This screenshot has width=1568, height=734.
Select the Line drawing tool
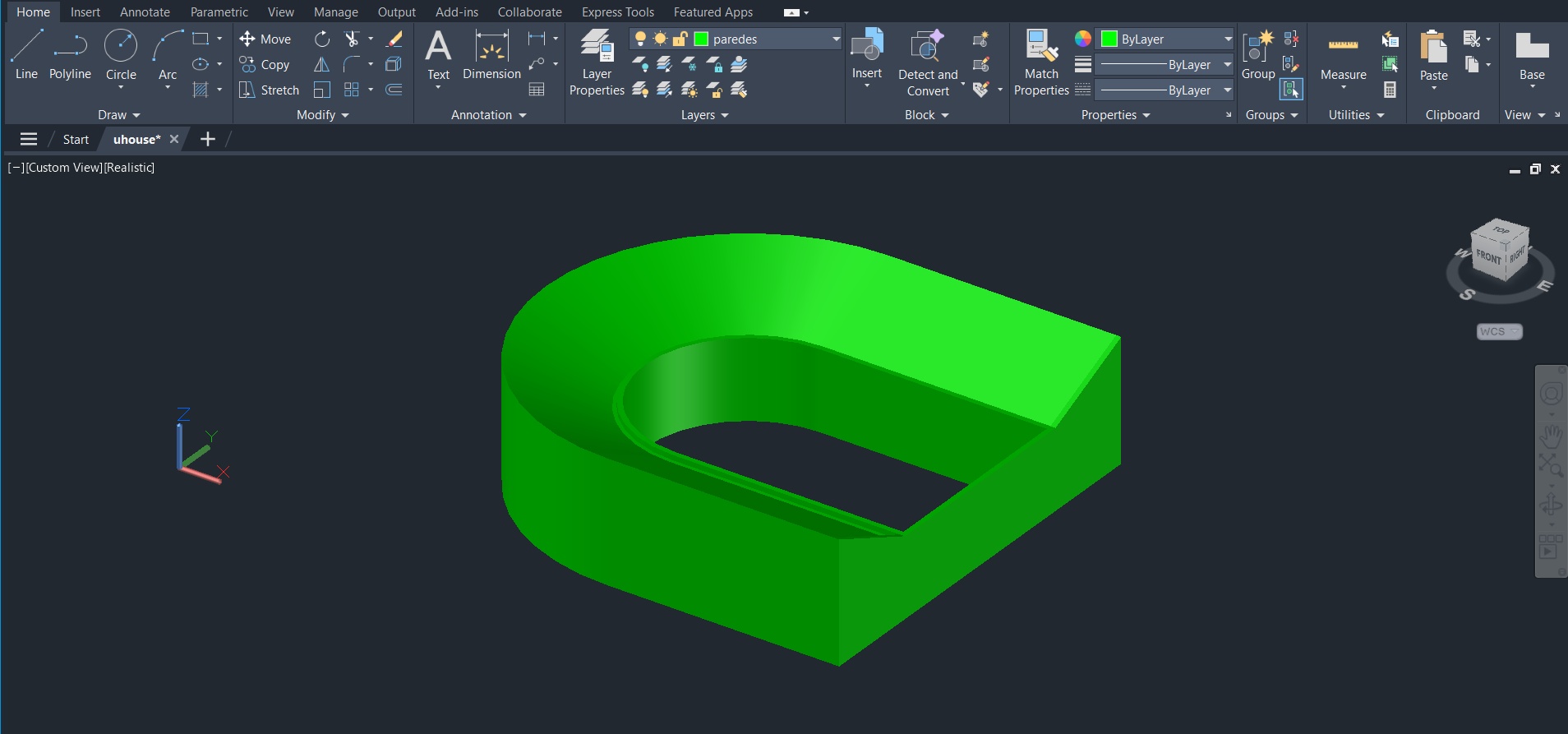(x=26, y=54)
